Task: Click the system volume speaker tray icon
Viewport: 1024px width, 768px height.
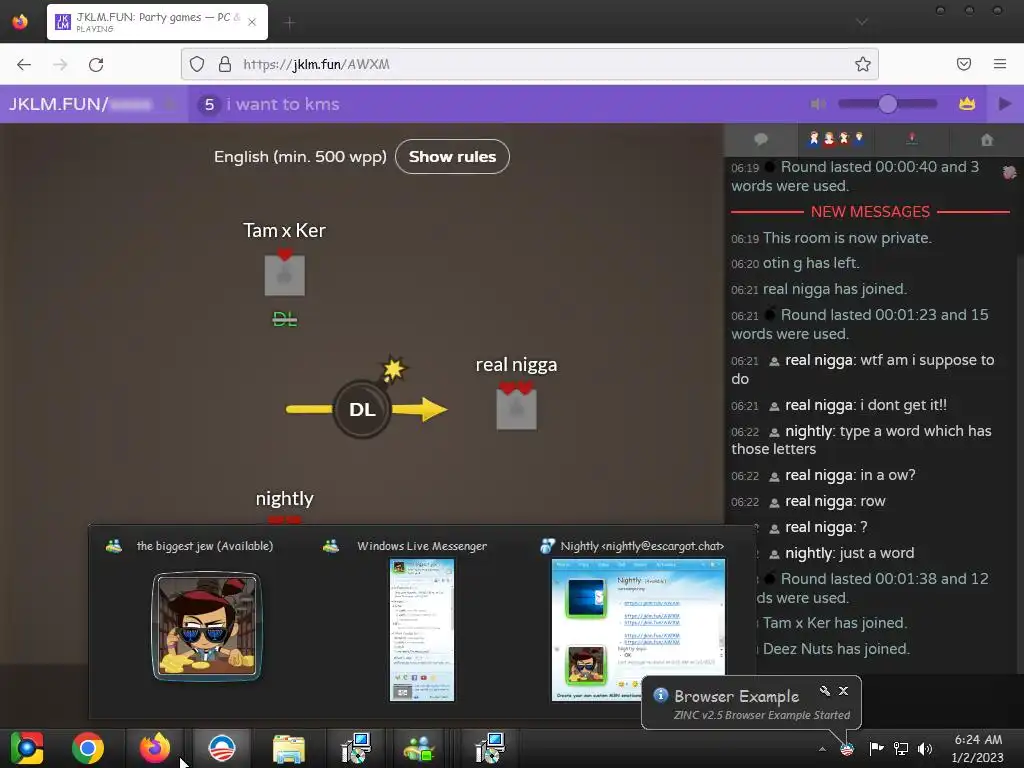Action: coord(925,749)
